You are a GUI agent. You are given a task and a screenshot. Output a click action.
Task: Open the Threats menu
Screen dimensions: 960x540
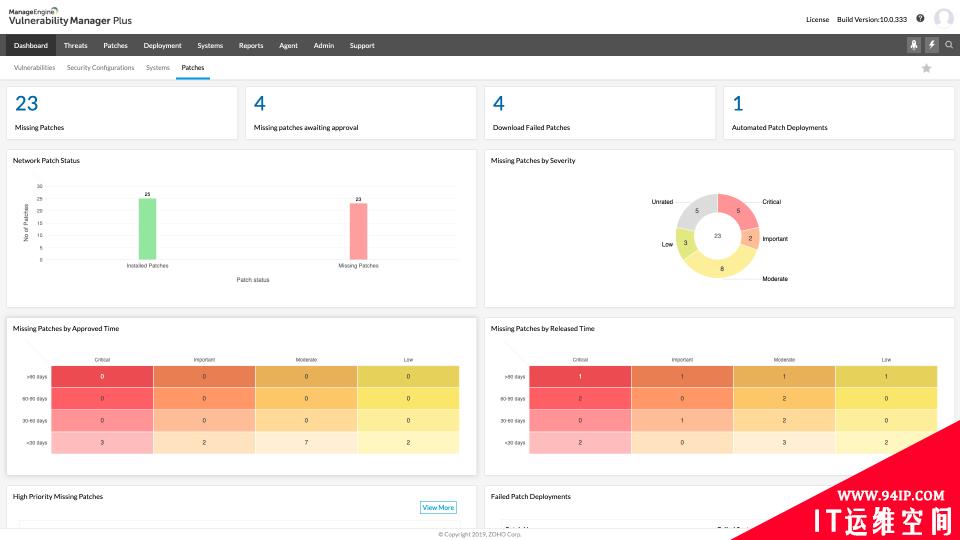point(75,45)
